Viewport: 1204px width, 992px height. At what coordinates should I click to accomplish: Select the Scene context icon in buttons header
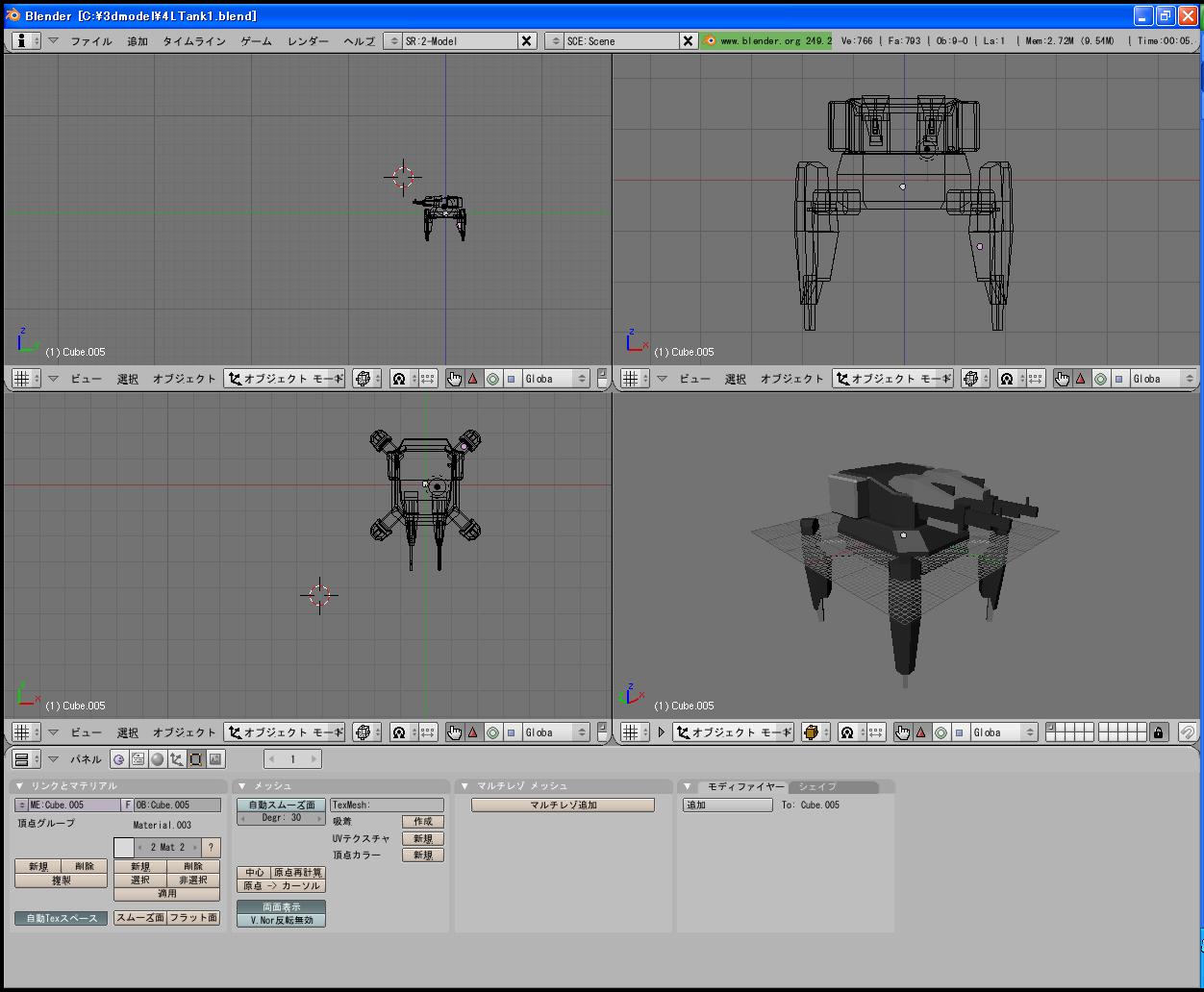tap(214, 759)
